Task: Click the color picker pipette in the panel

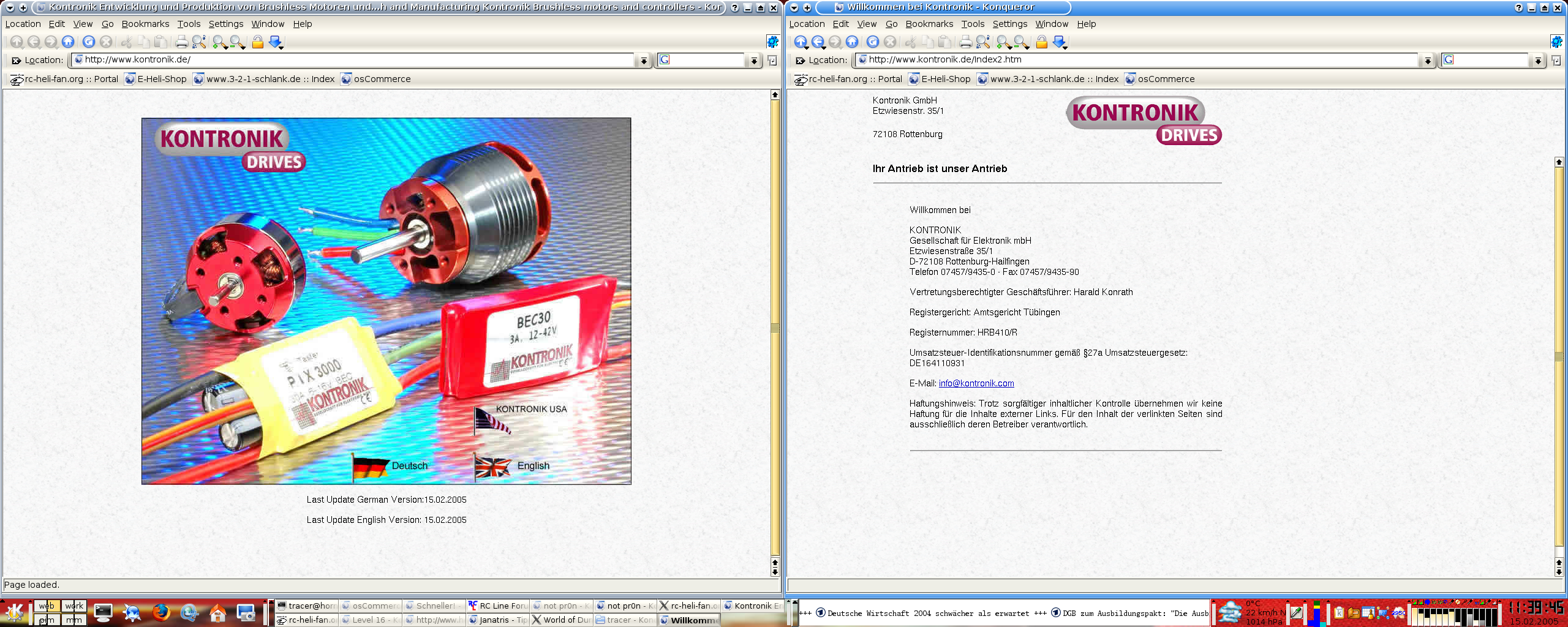Action: point(1296,612)
